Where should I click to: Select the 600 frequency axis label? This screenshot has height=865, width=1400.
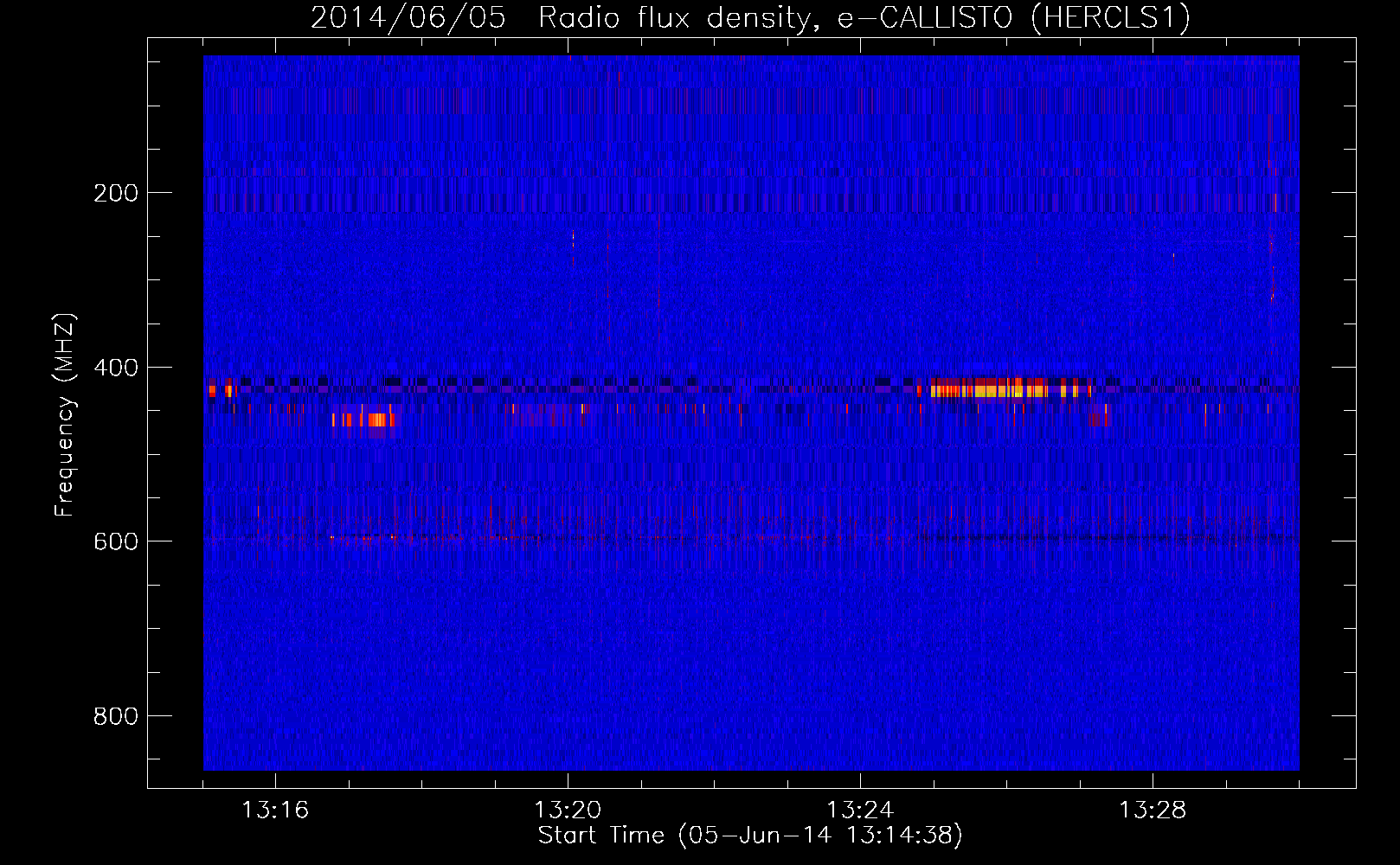tap(116, 541)
